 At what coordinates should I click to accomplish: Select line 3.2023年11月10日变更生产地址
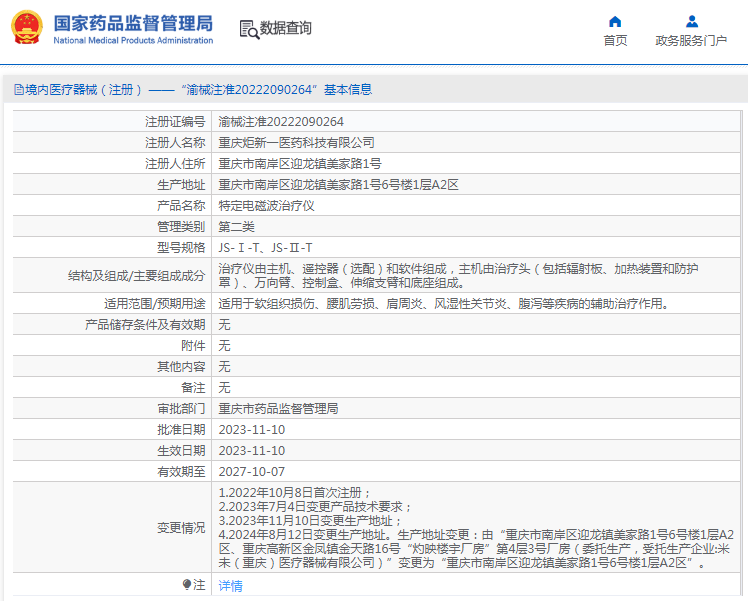[x=310, y=520]
